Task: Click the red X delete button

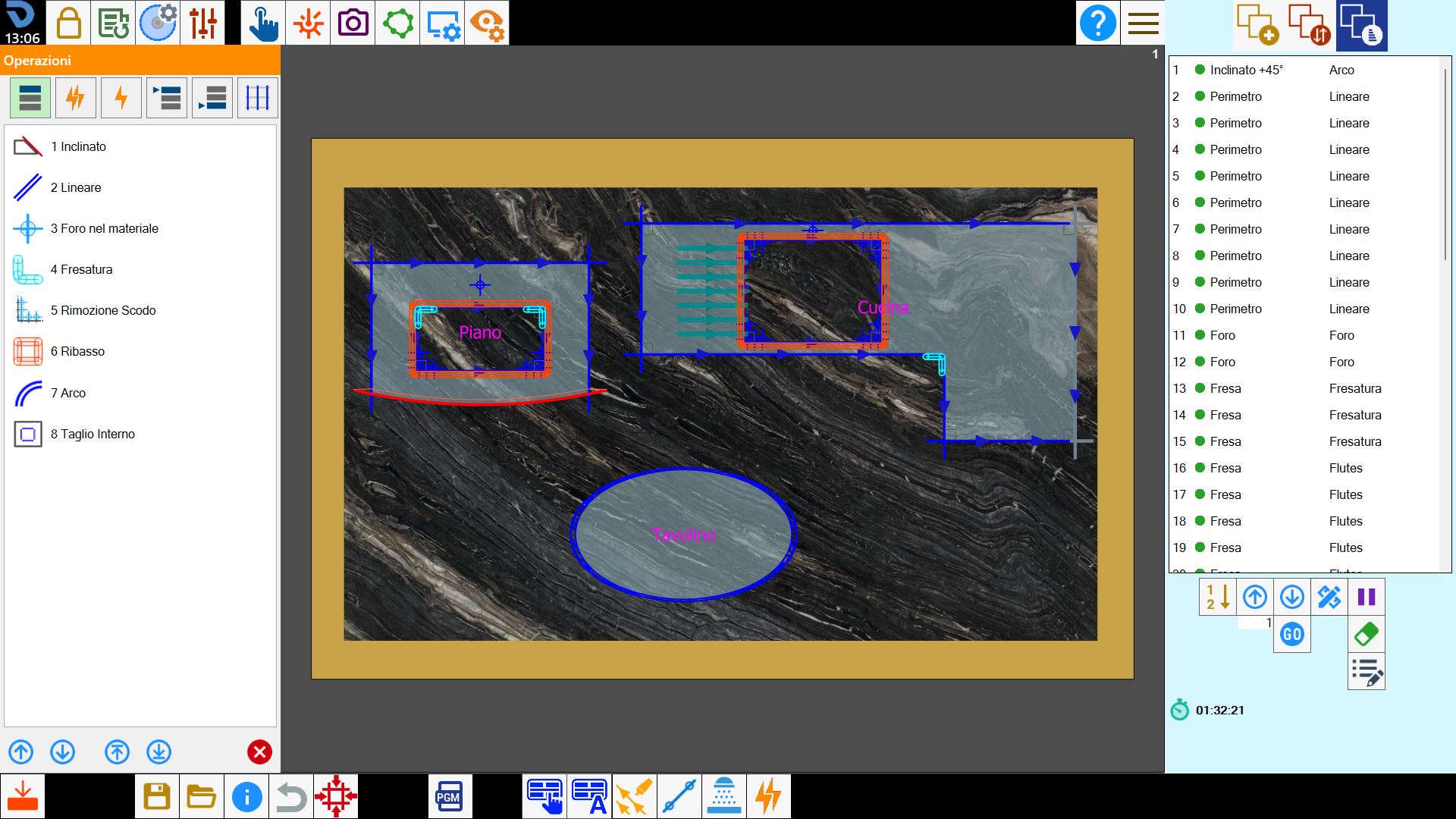Action: pyautogui.click(x=259, y=752)
